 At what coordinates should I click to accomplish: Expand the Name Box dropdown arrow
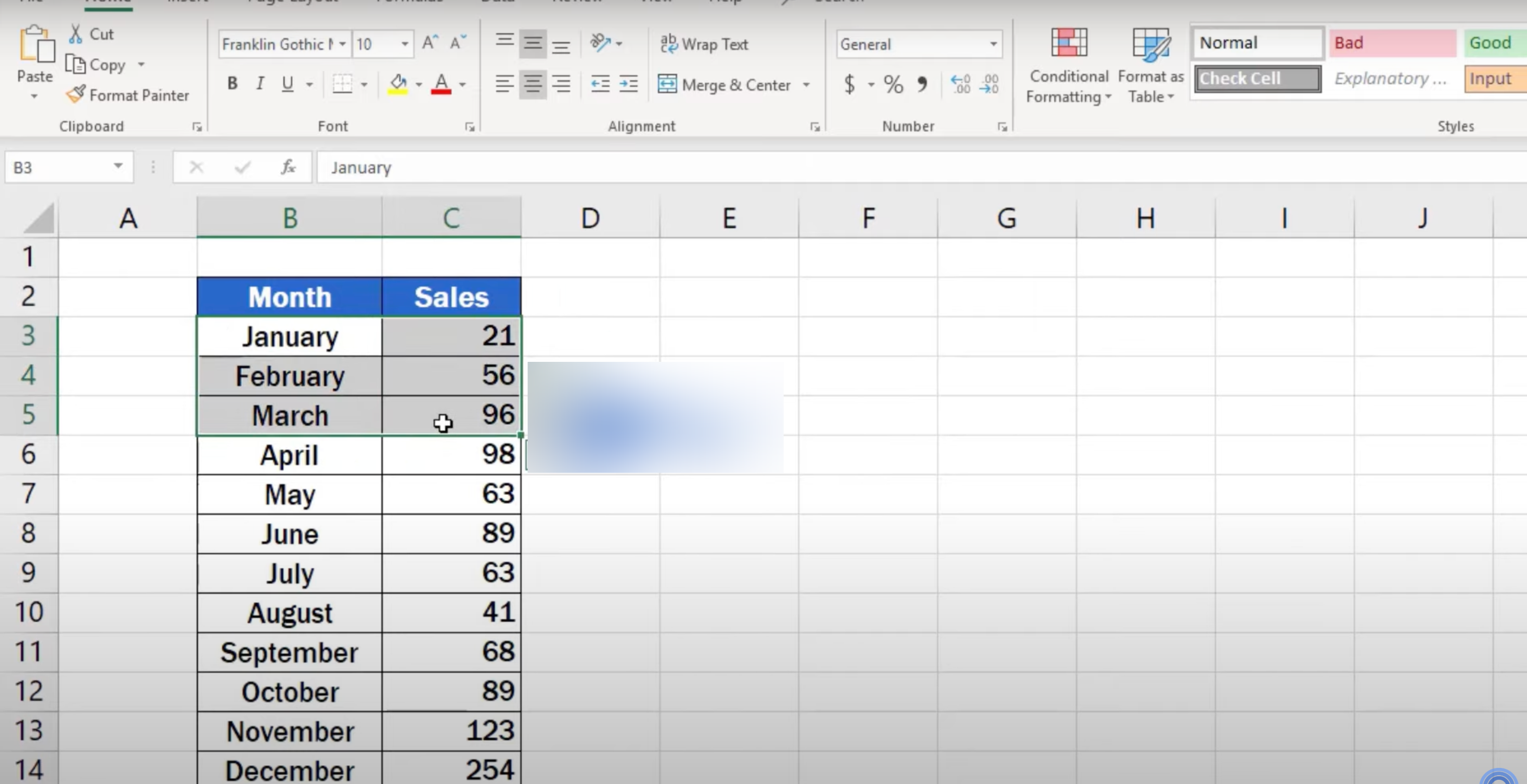pos(118,166)
